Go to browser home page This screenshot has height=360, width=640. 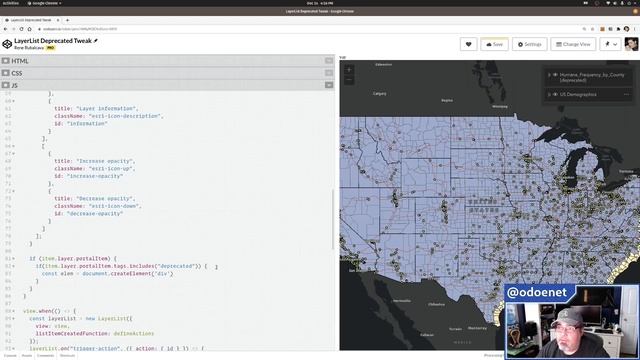29,29
